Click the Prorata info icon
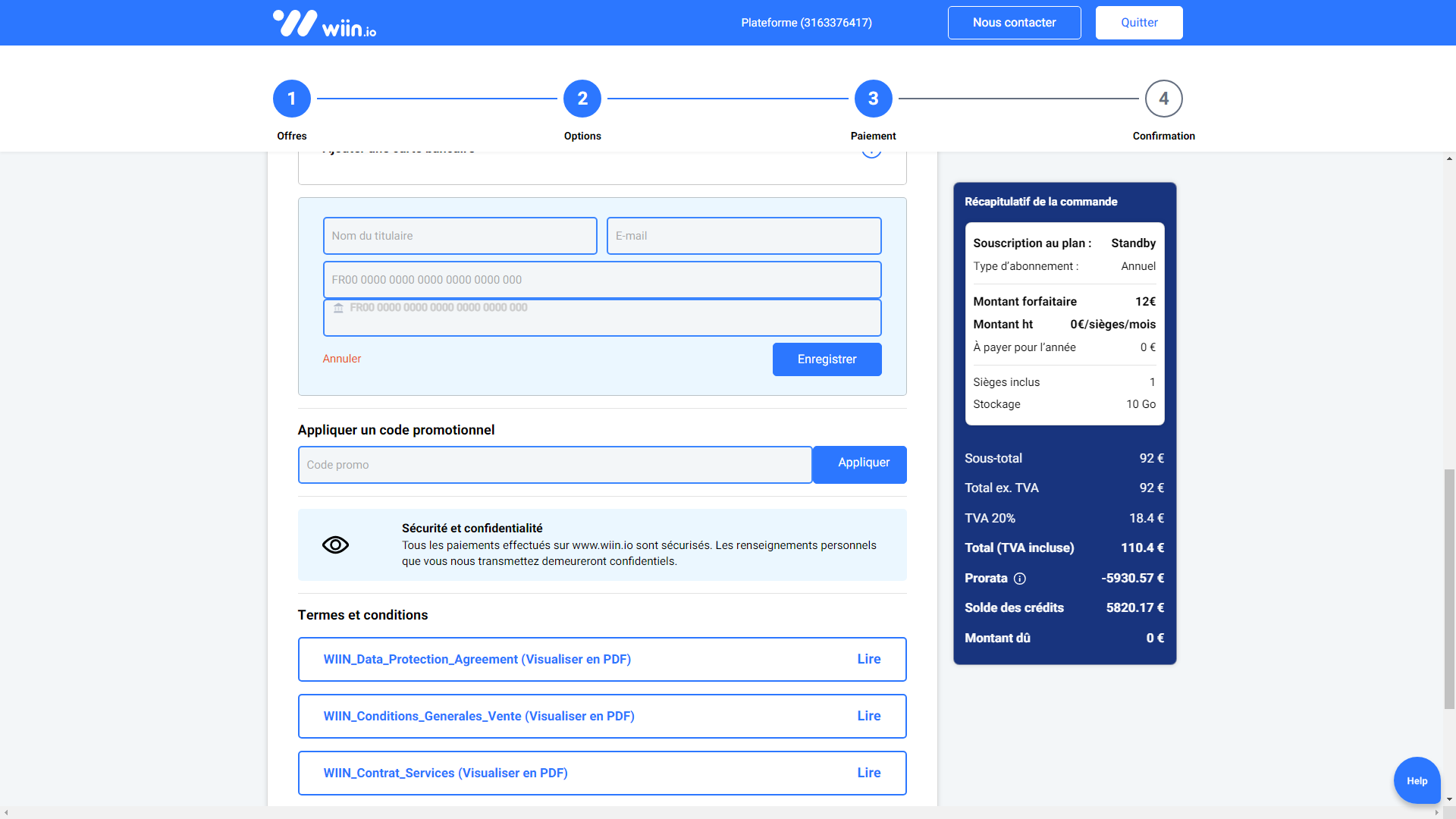This screenshot has width=1456, height=819. [x=1020, y=579]
